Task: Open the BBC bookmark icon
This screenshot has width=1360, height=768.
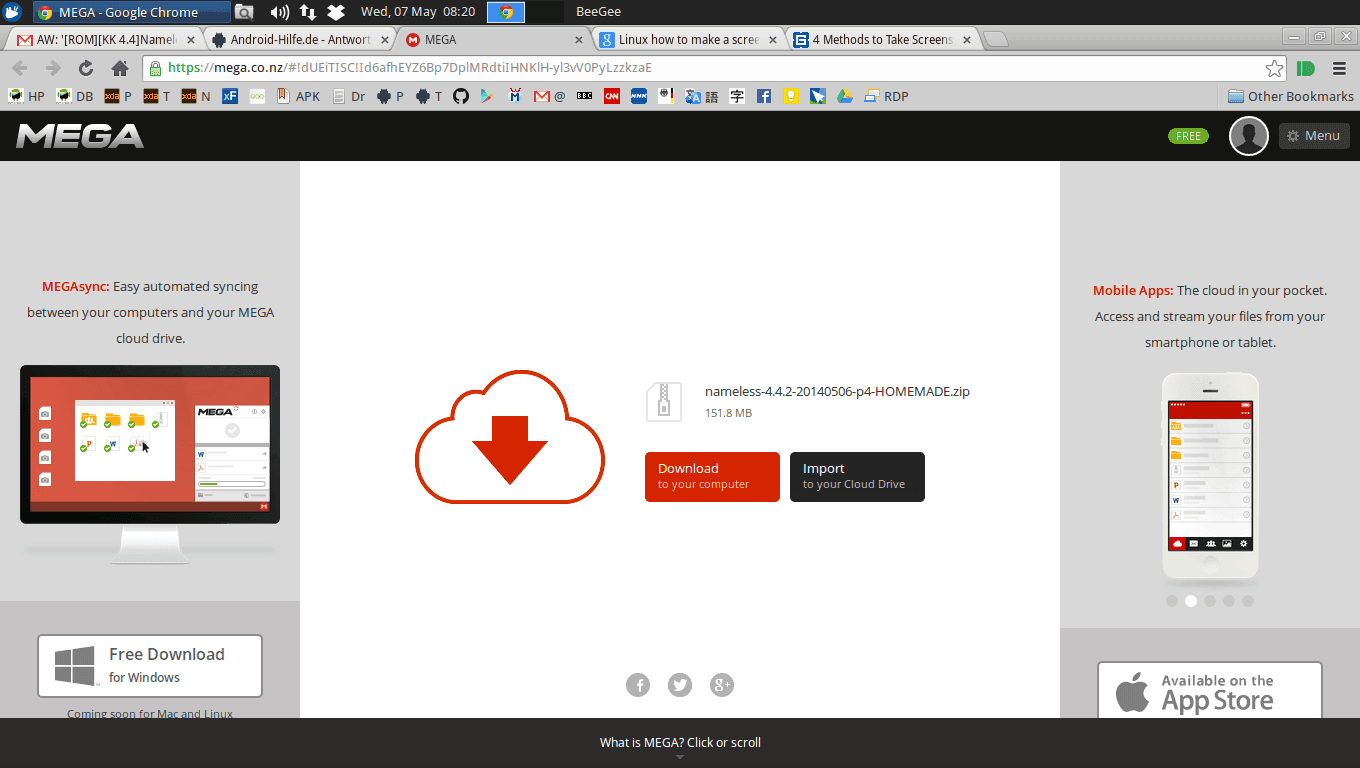Action: [x=585, y=96]
